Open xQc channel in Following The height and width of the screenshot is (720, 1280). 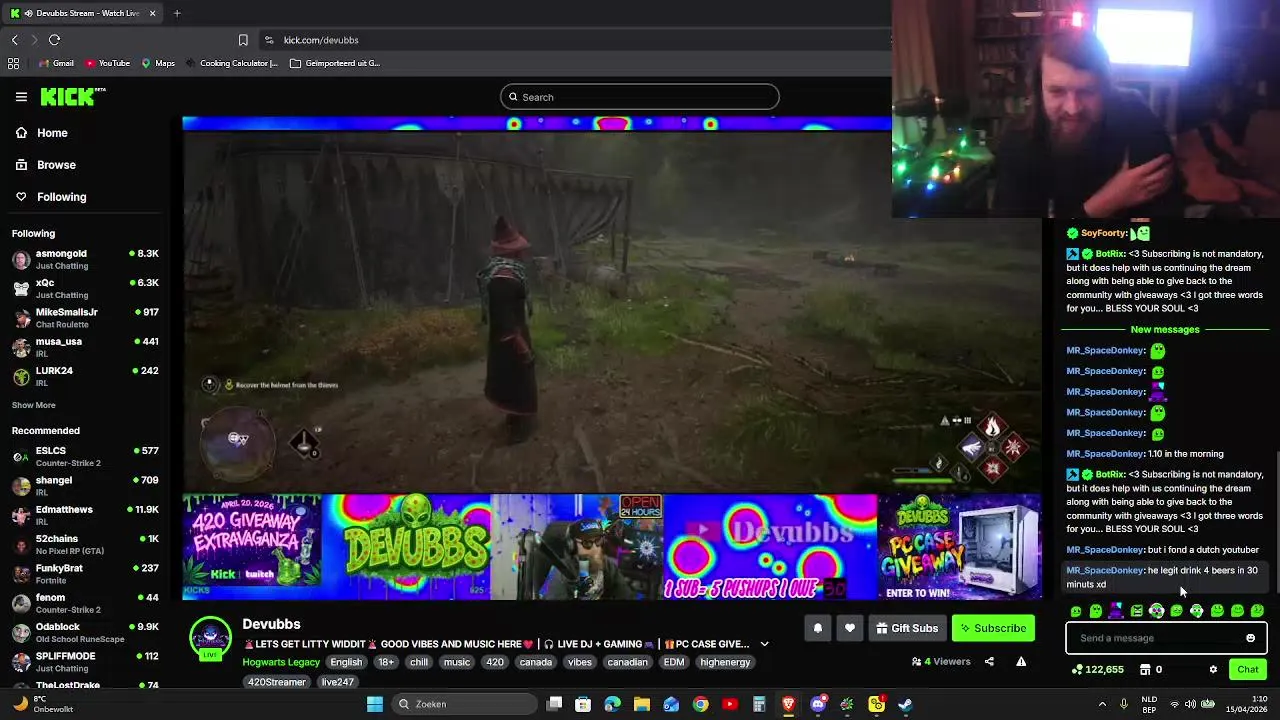point(85,288)
